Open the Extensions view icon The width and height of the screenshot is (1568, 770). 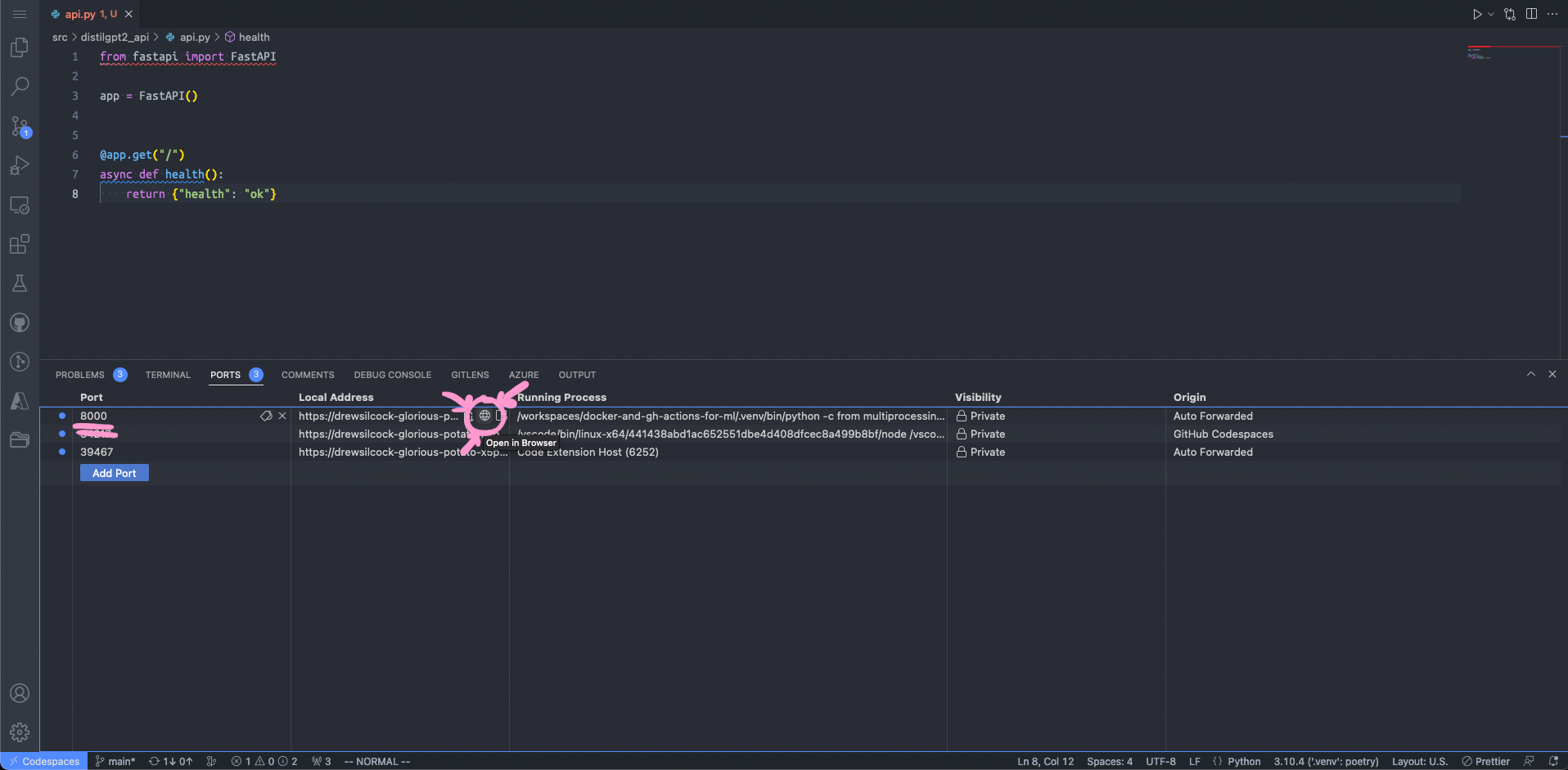(20, 244)
